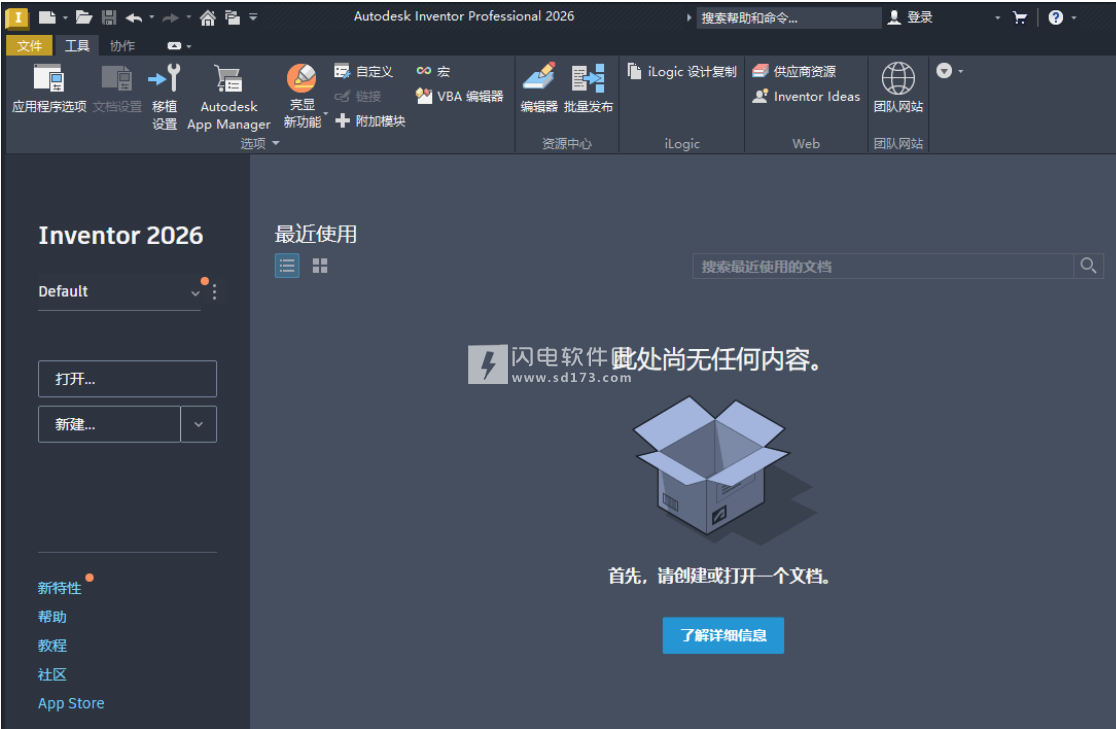Click the three-dot project menu
This screenshot has width=1116, height=729.
tap(214, 292)
